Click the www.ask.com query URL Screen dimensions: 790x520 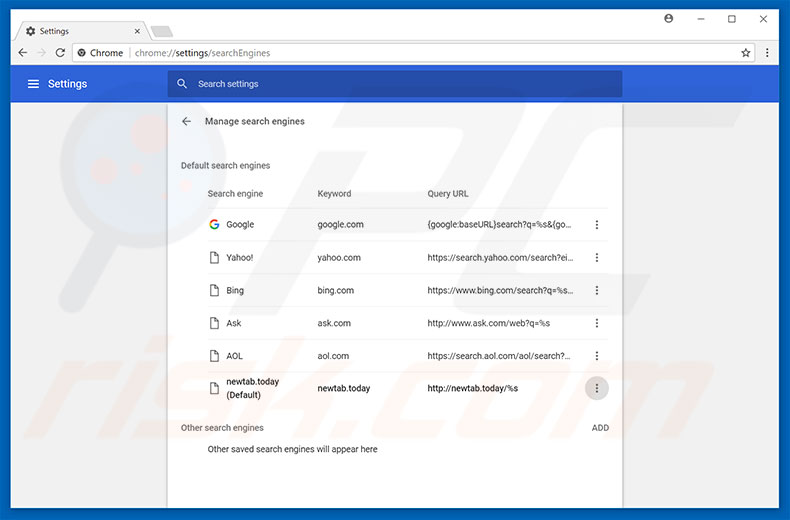pyautogui.click(x=489, y=323)
